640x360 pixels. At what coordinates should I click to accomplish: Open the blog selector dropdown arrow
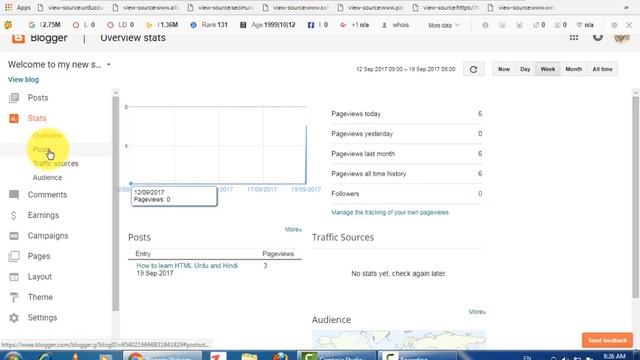pos(109,64)
